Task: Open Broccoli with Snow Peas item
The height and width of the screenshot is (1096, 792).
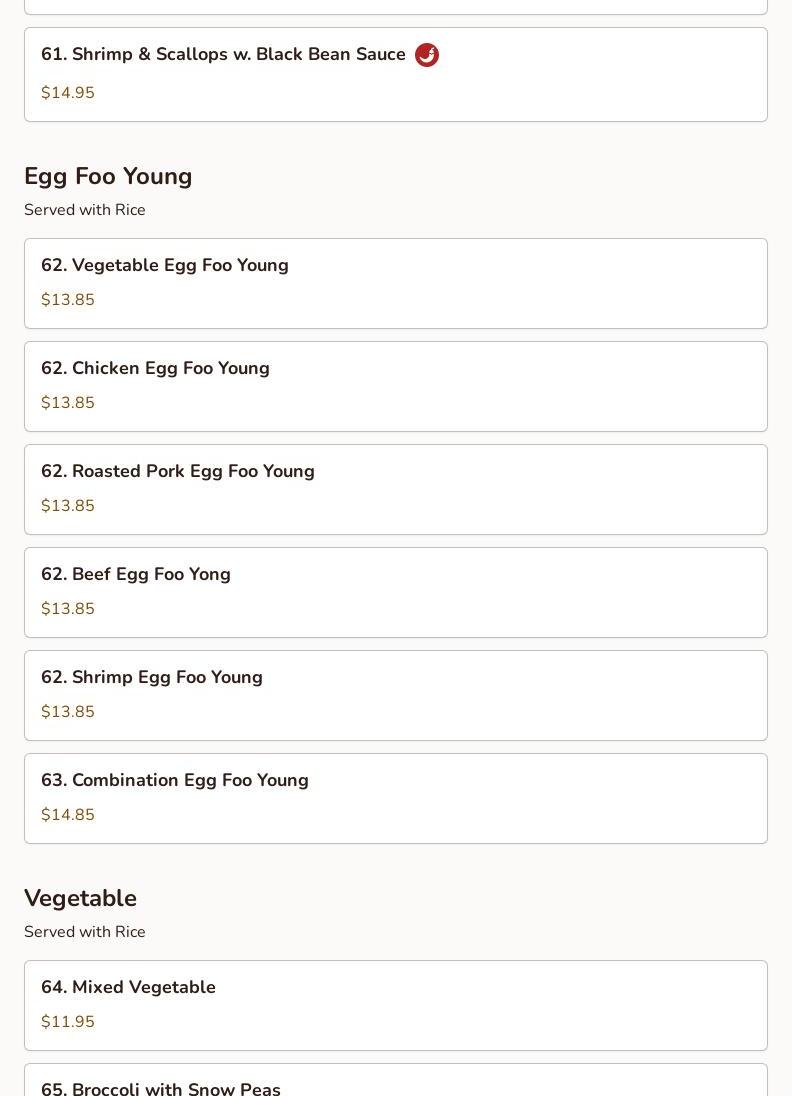Action: 161,1086
